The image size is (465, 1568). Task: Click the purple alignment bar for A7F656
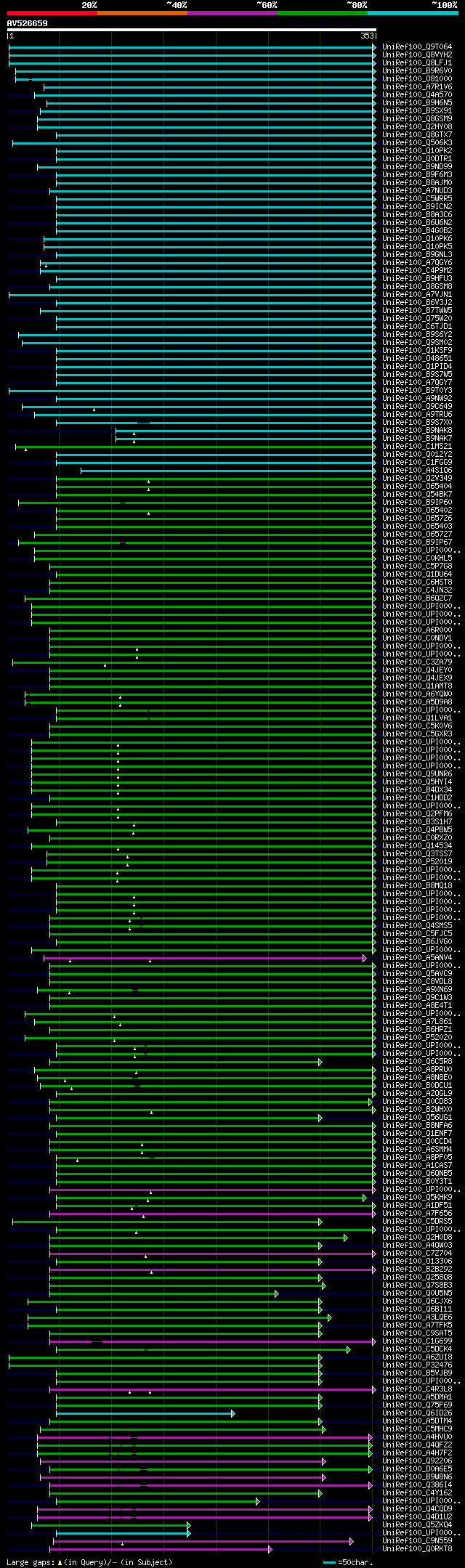[x=211, y=1214]
